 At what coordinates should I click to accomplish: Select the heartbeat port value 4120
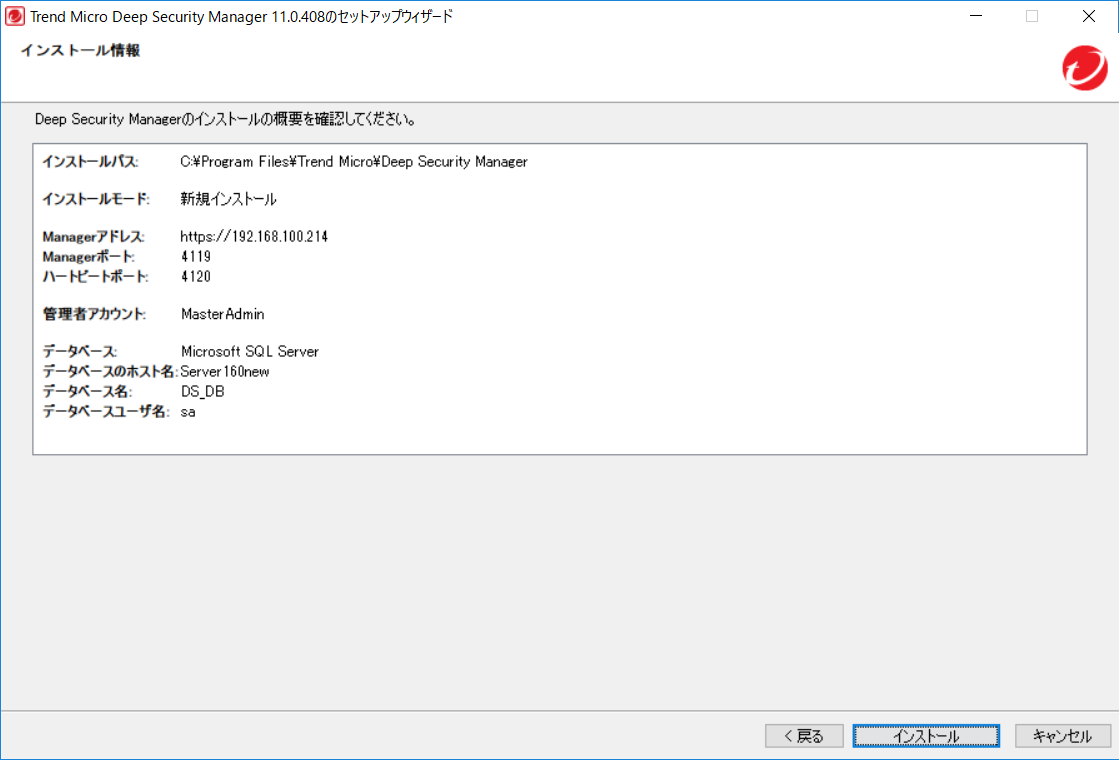click(196, 276)
